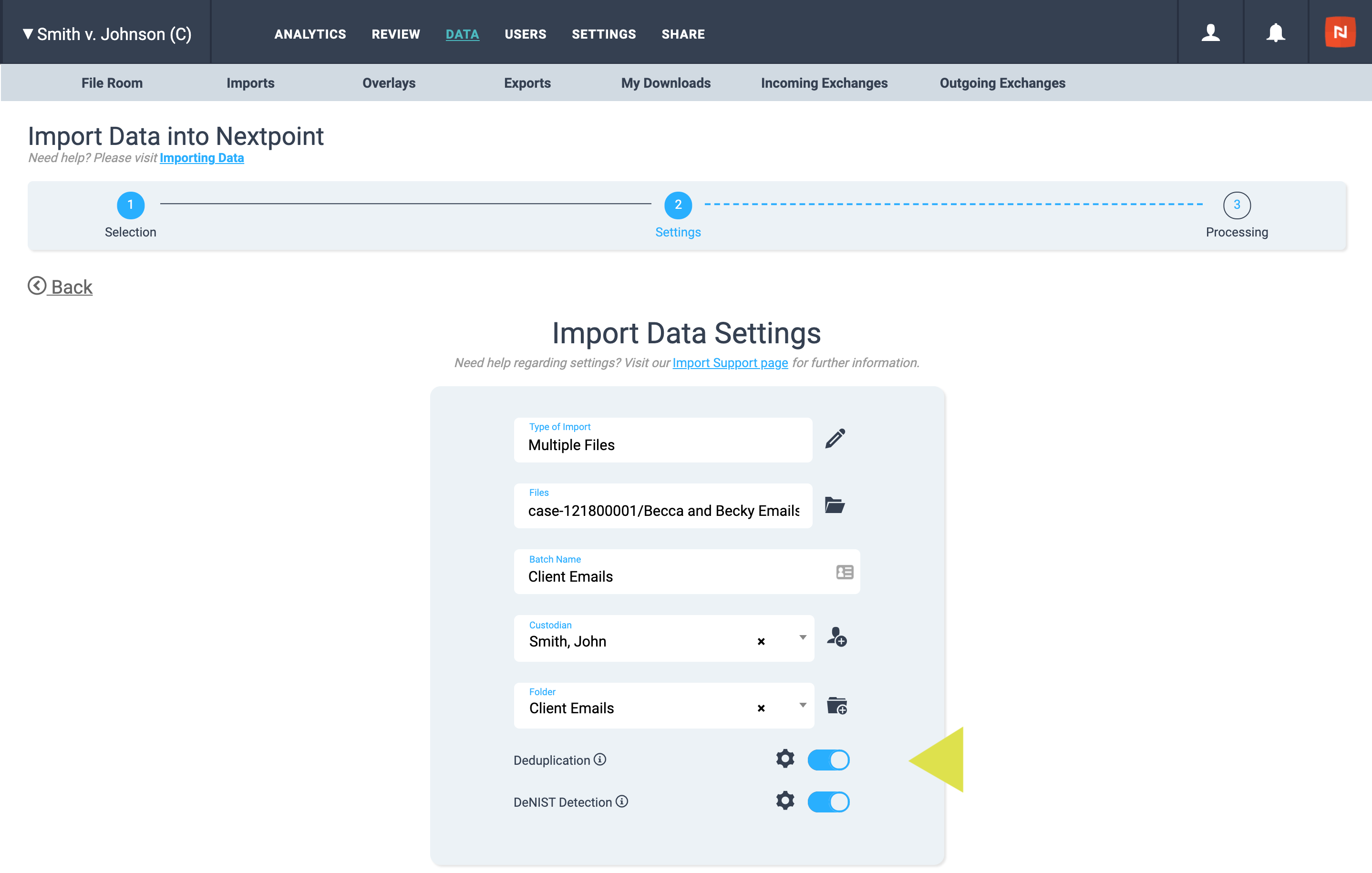Clear the Client Emails folder selection
The image size is (1372, 873).
click(761, 709)
